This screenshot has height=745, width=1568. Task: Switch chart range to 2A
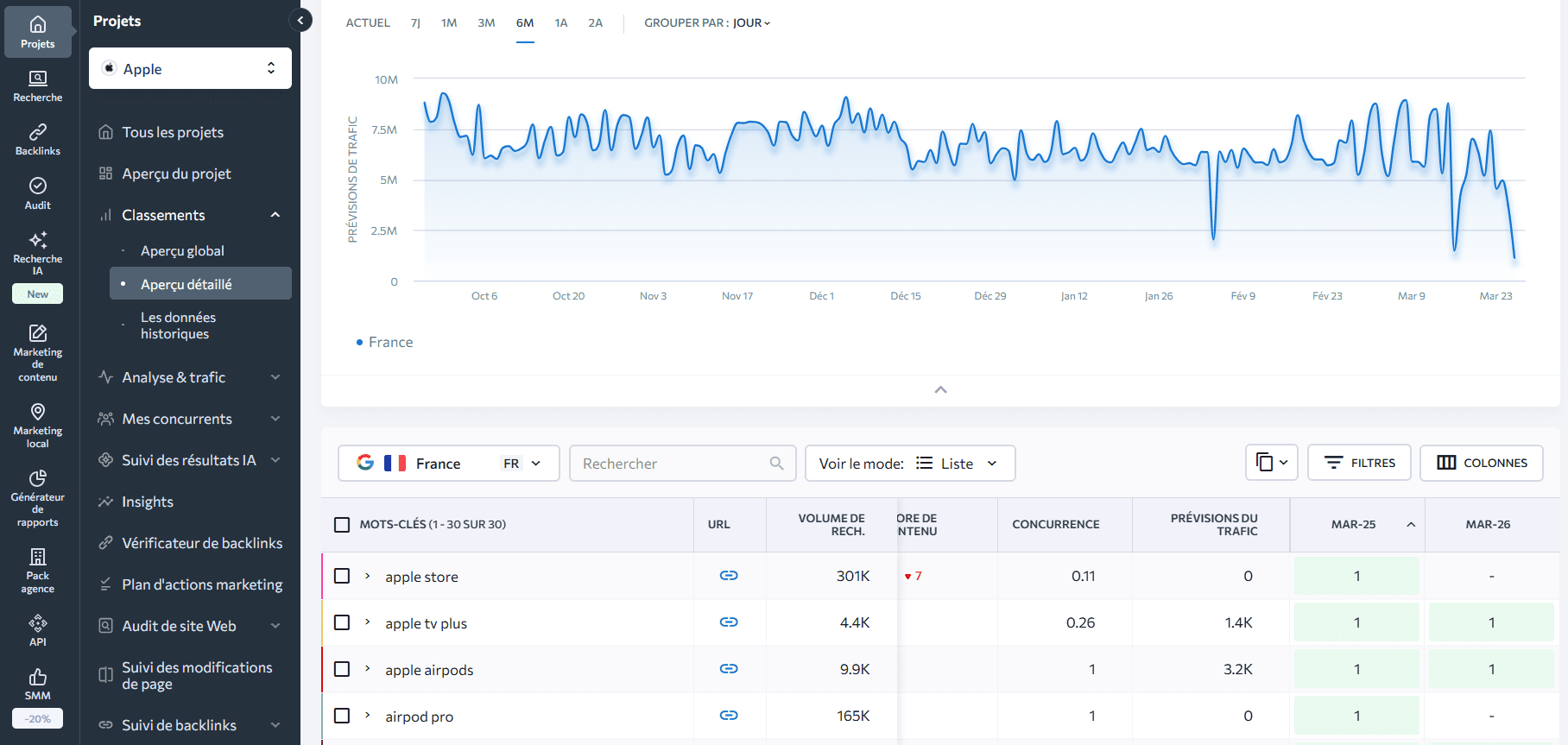point(596,22)
